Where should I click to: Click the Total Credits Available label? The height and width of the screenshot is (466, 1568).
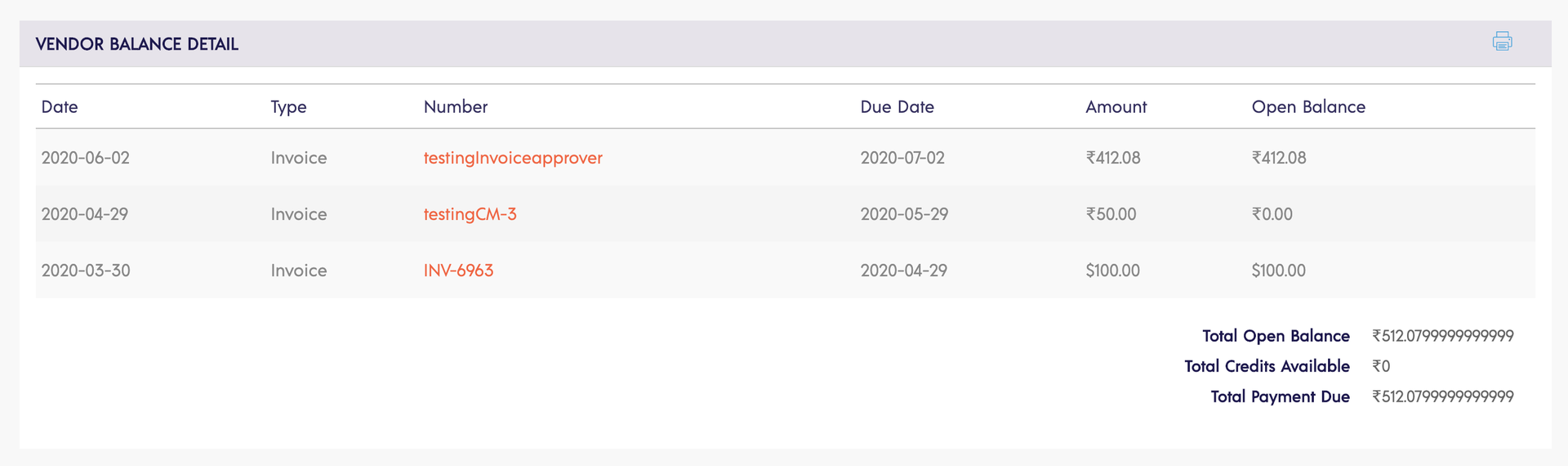(x=1267, y=366)
